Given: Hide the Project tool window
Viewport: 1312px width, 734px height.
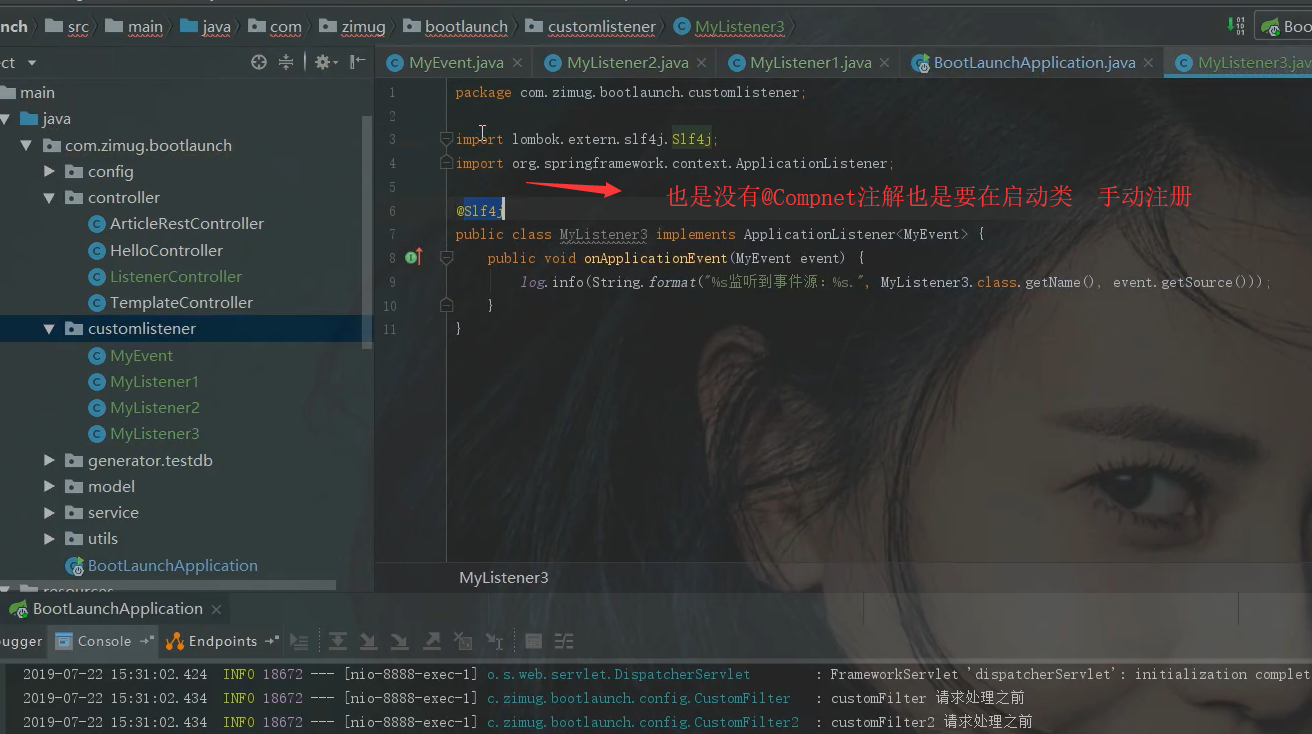Looking at the screenshot, I should (x=356, y=62).
